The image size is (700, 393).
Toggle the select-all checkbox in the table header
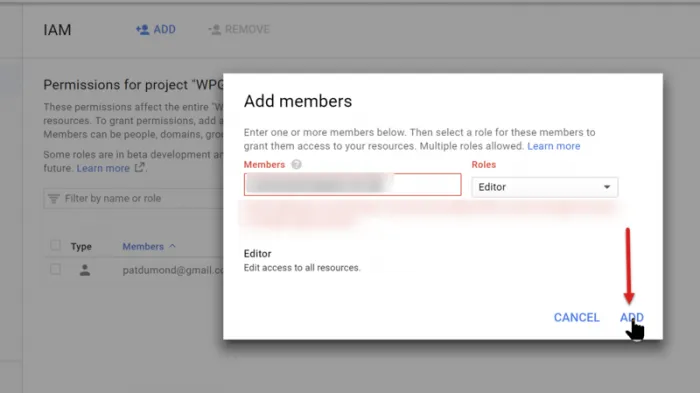point(55,246)
